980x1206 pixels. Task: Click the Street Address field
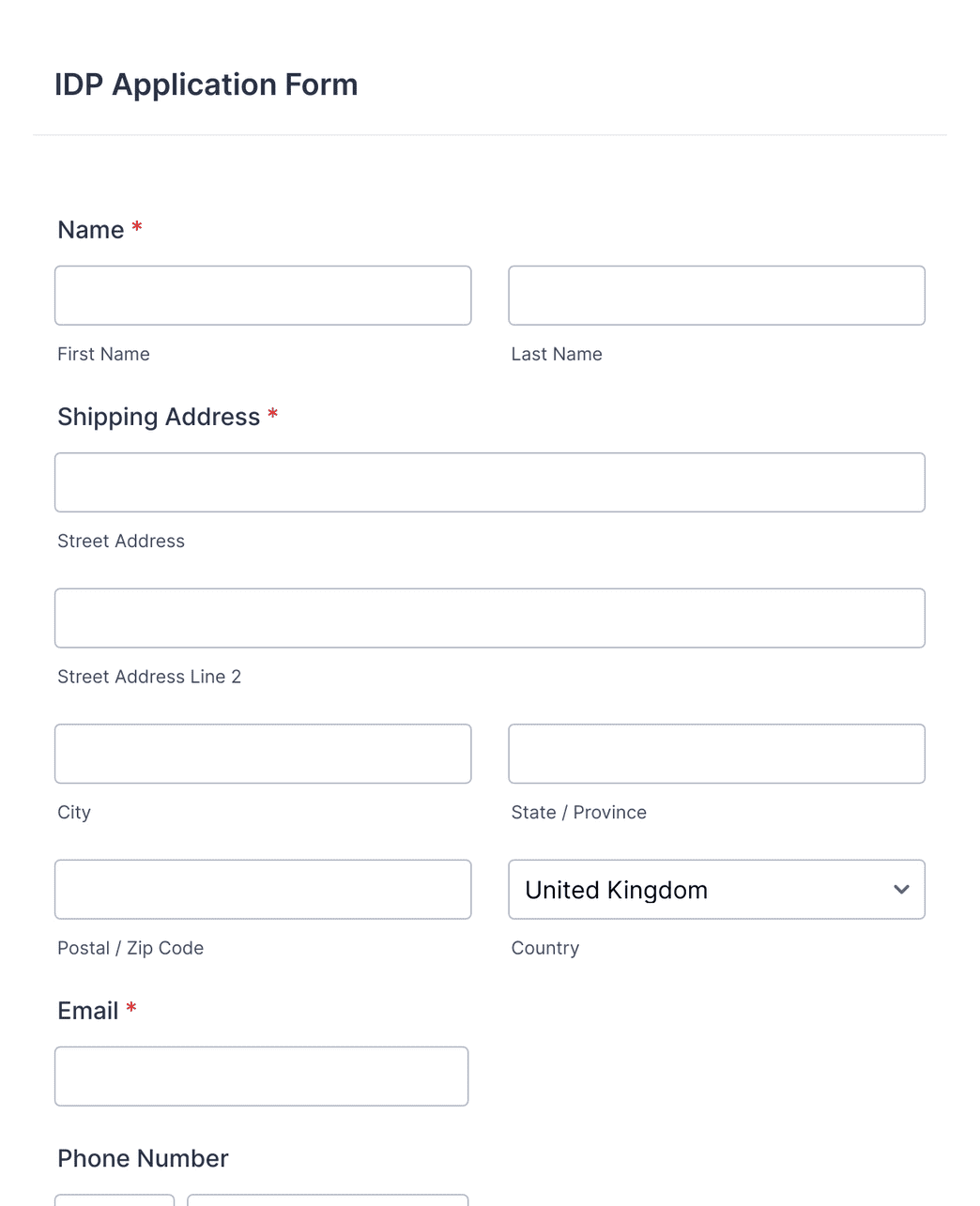point(490,481)
